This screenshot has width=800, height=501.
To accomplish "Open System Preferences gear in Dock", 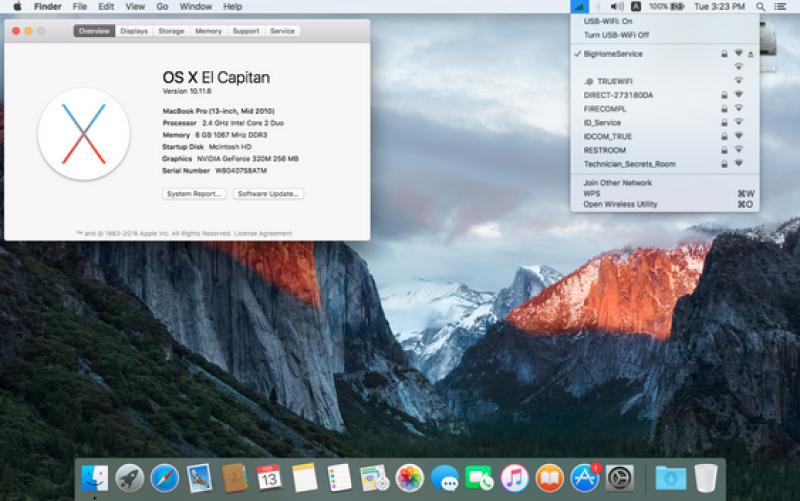I will click(619, 478).
